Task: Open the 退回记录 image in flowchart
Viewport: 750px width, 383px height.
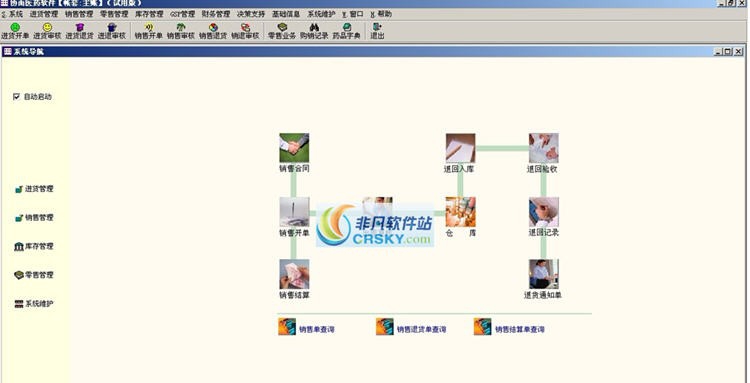Action: [544, 212]
